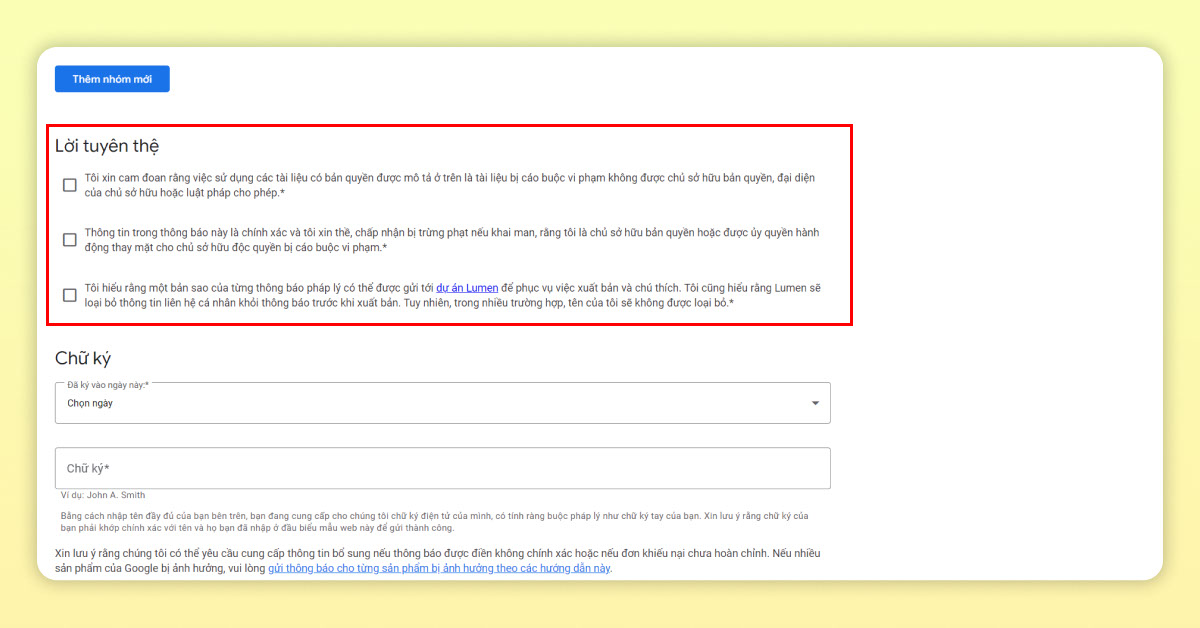Click the "Ví dụ: John A. Smith" hint text

point(102,495)
